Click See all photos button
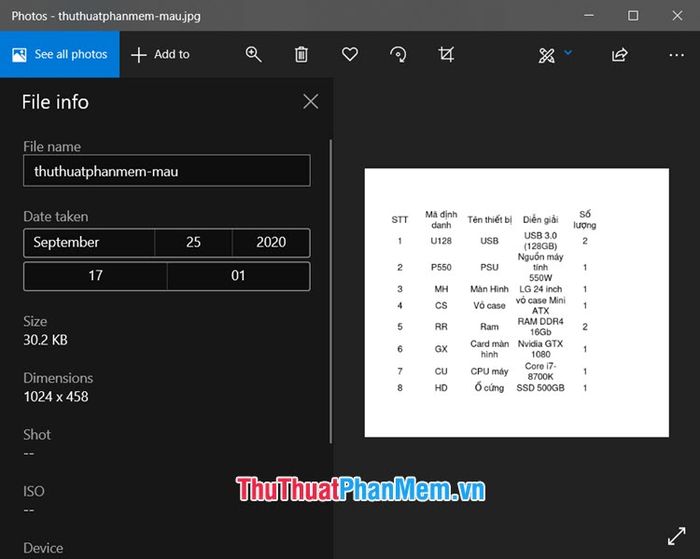This screenshot has width=700, height=559. pyautogui.click(x=60, y=54)
